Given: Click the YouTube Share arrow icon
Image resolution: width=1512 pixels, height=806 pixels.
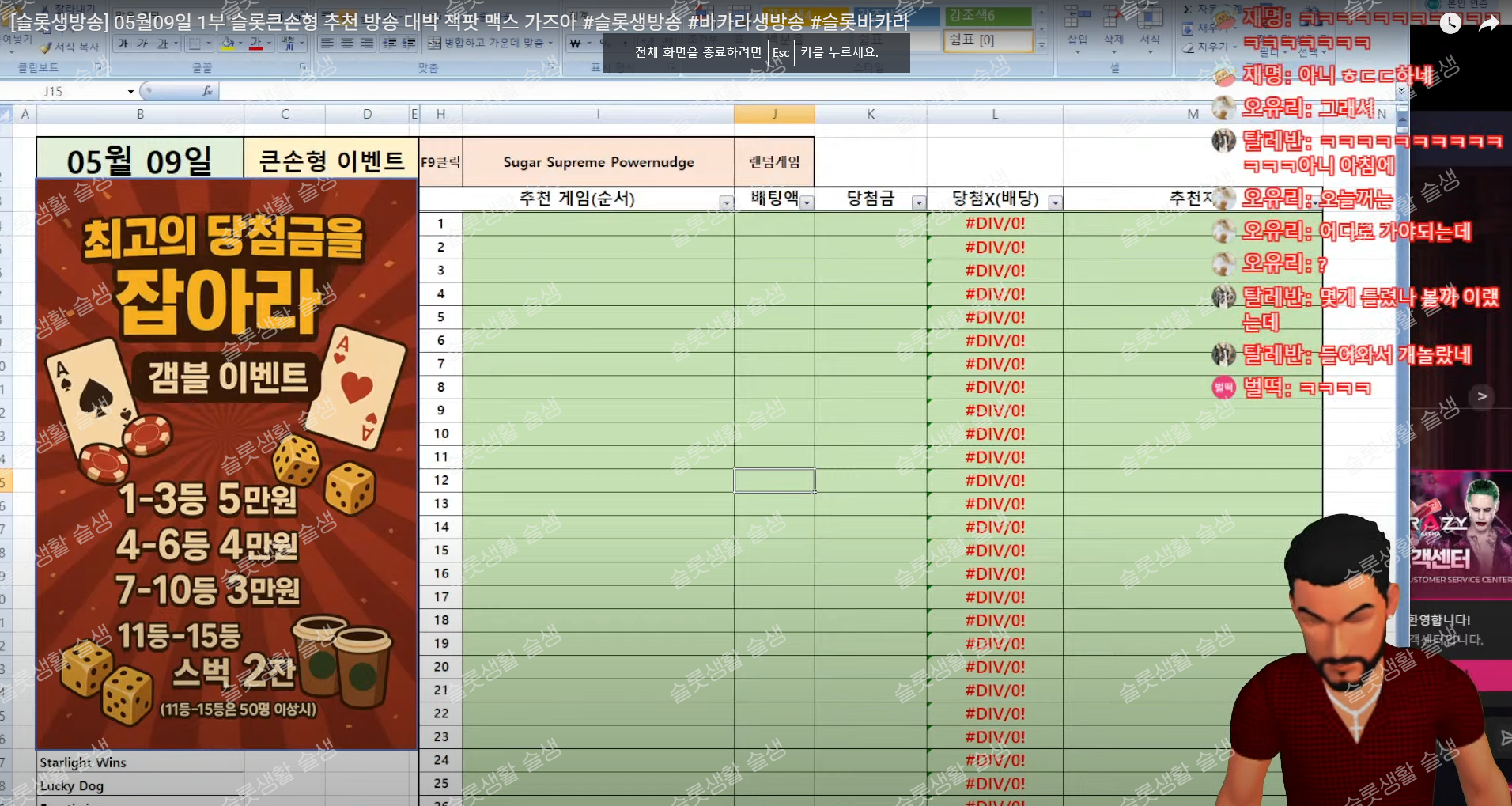Looking at the screenshot, I should click(1489, 24).
